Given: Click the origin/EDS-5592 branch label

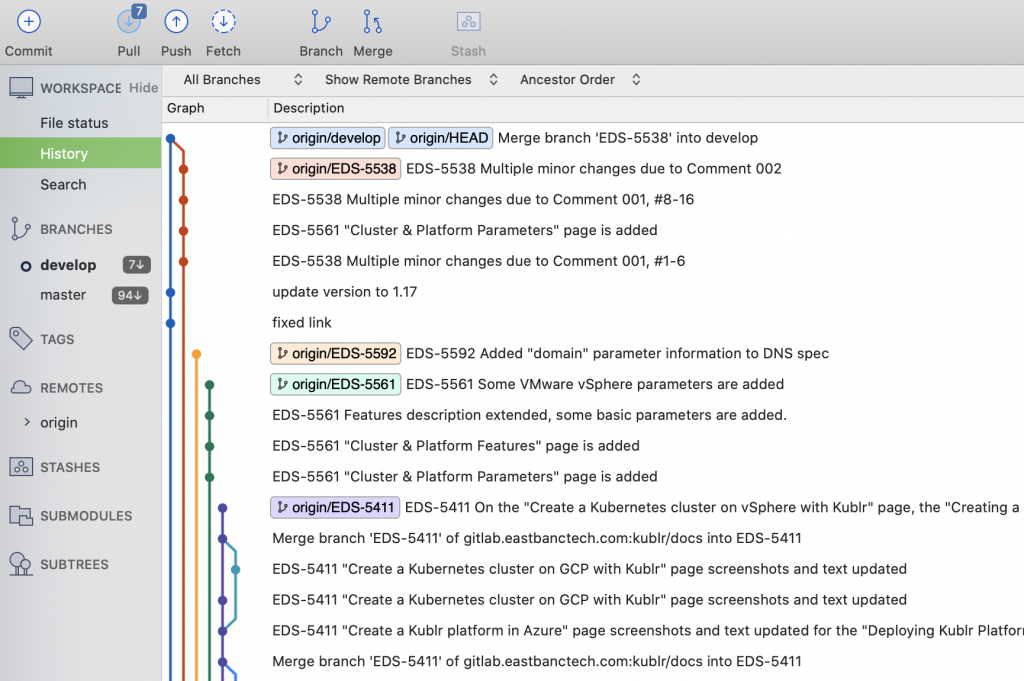Looking at the screenshot, I should click(x=336, y=353).
